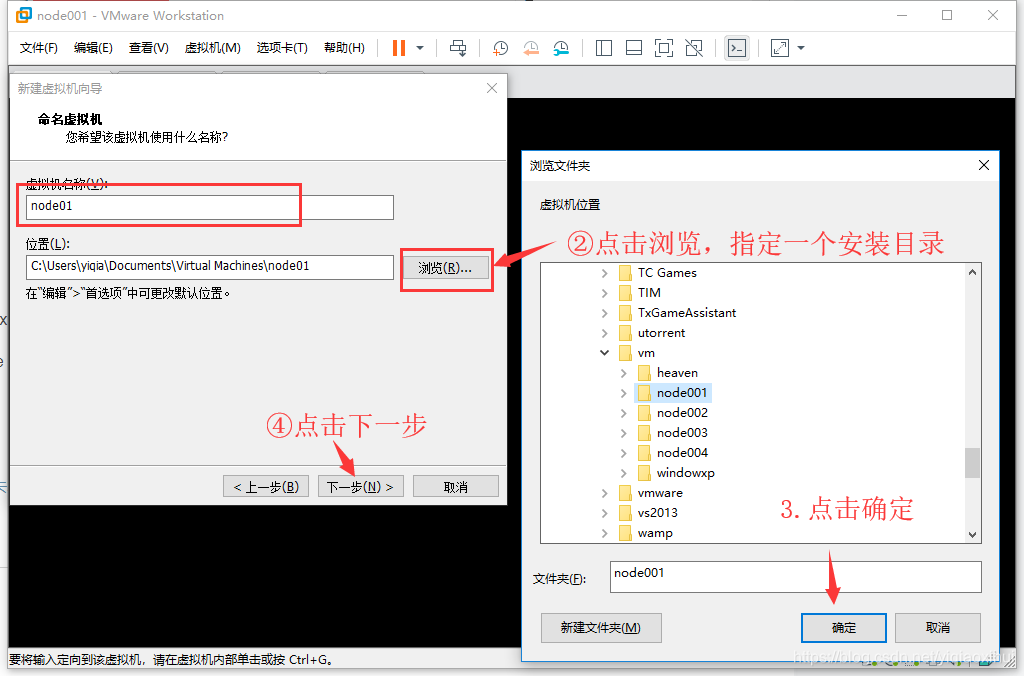Viewport: 1024px width, 676px height.
Task: Expand the heaven folder
Action: click(x=623, y=373)
